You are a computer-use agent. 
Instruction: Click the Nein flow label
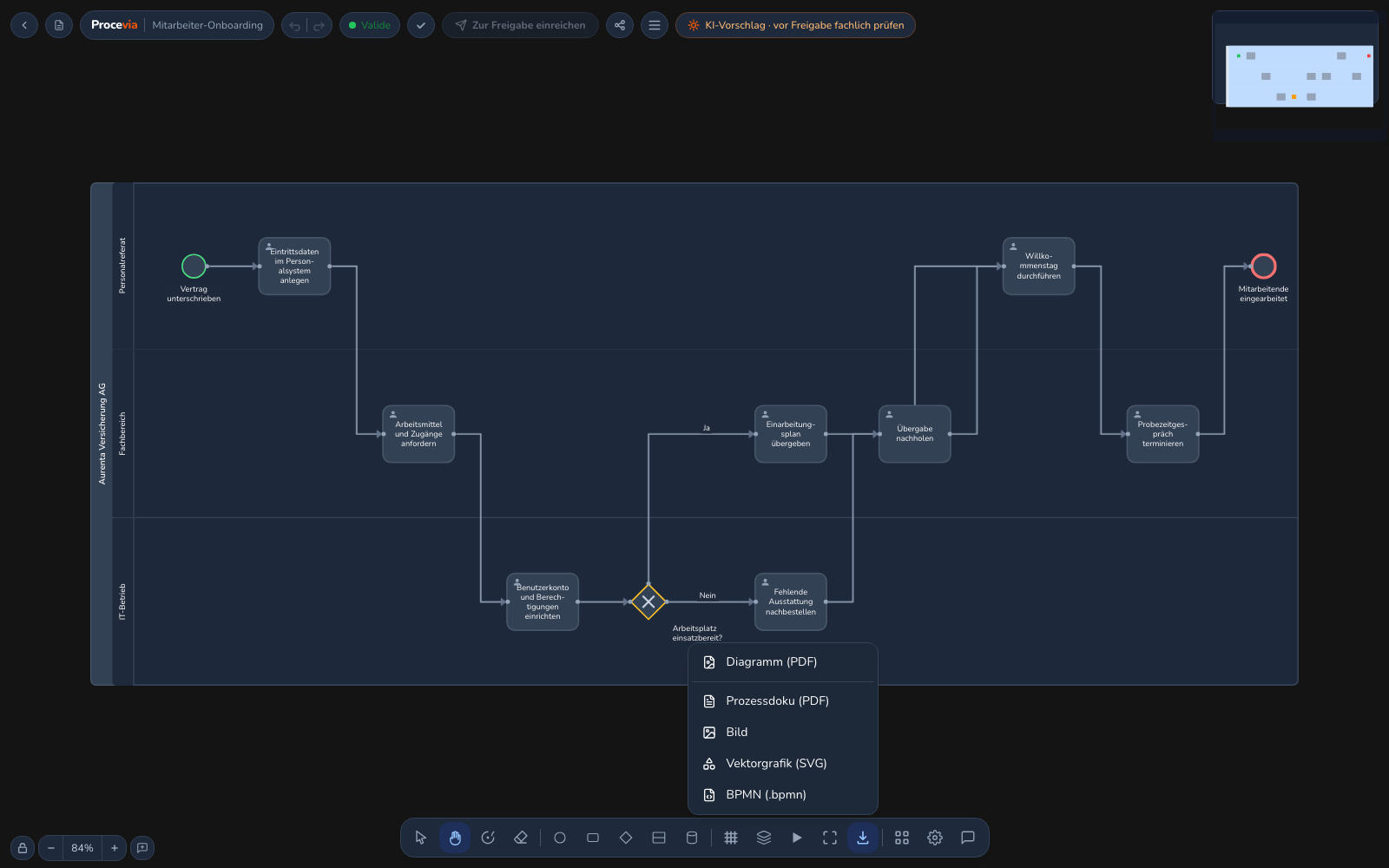pyautogui.click(x=708, y=595)
